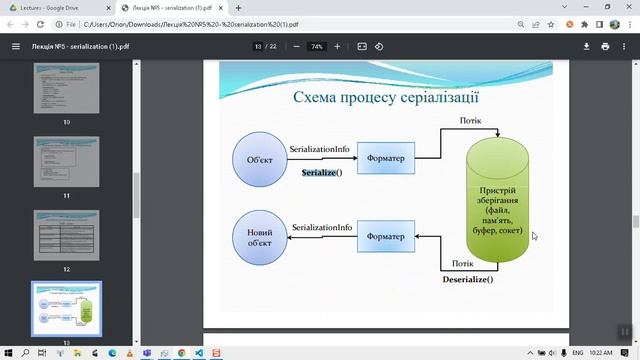Open VLC media player from taskbar
The height and width of the screenshot is (360, 640).
coord(129,353)
